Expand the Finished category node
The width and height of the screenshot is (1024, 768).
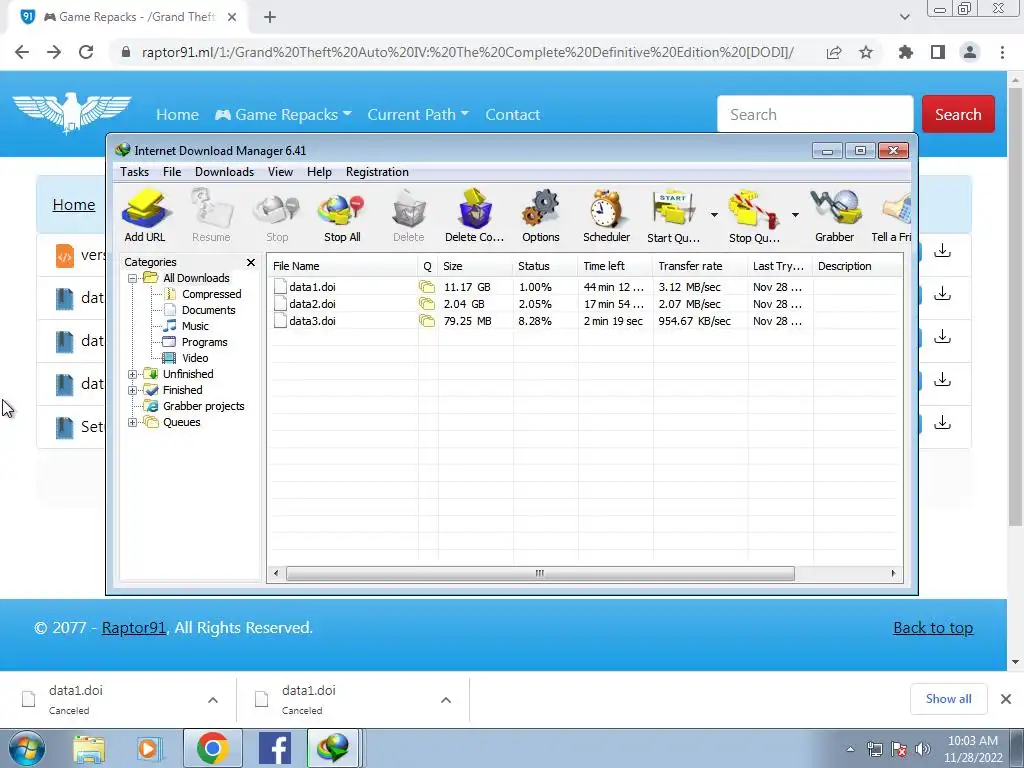tap(133, 391)
